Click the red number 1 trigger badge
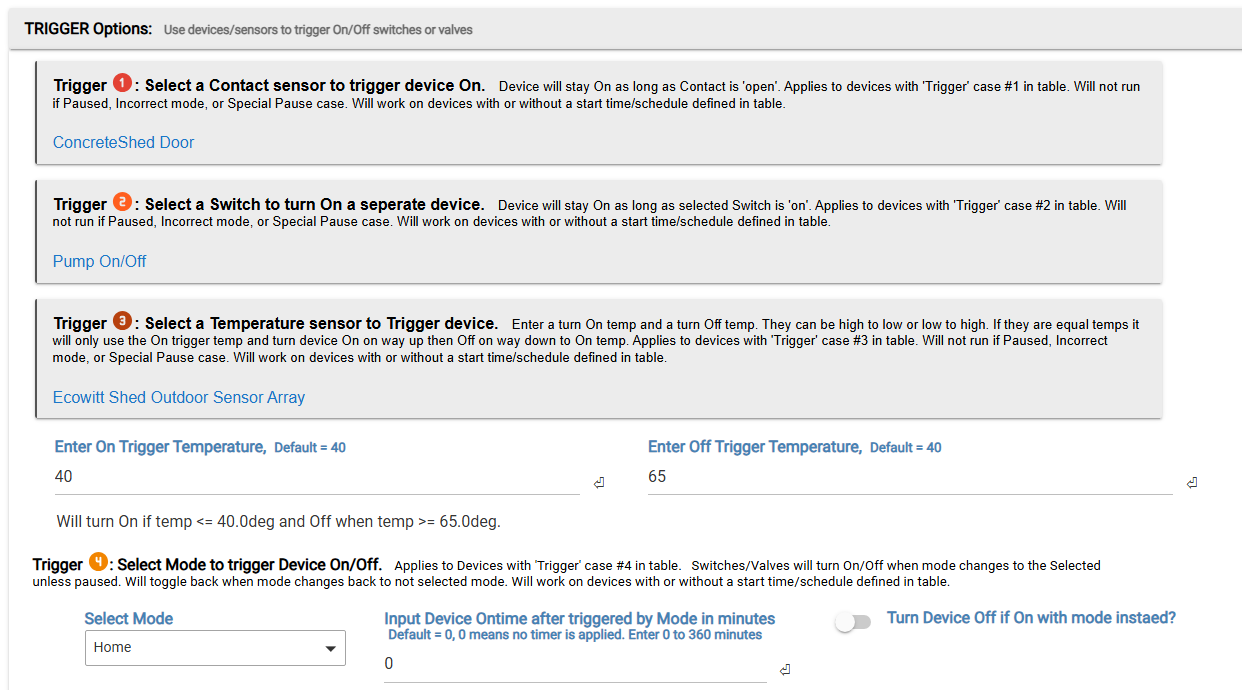The image size is (1242, 690). pyautogui.click(x=122, y=83)
